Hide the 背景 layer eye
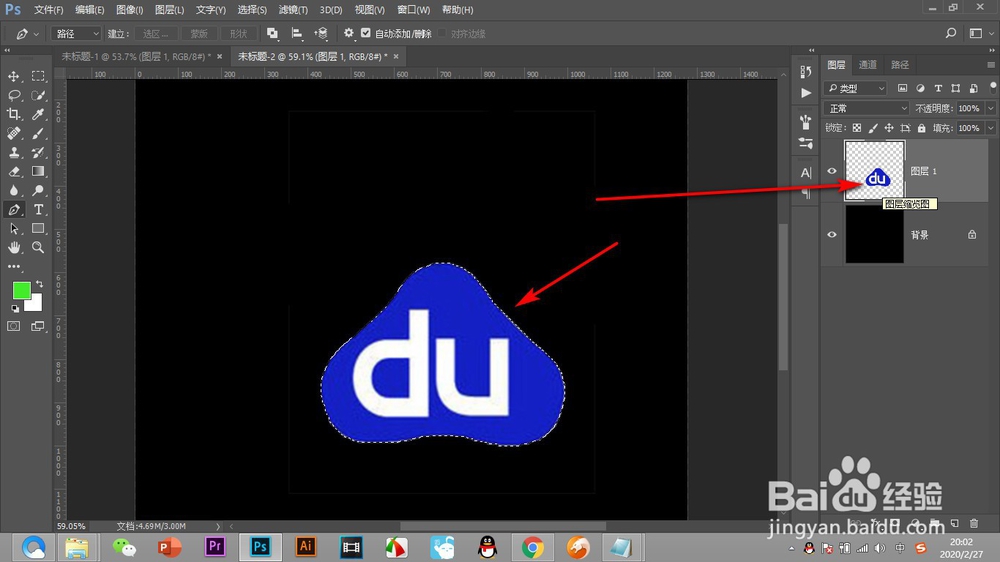The image size is (1000, 562). tap(832, 235)
